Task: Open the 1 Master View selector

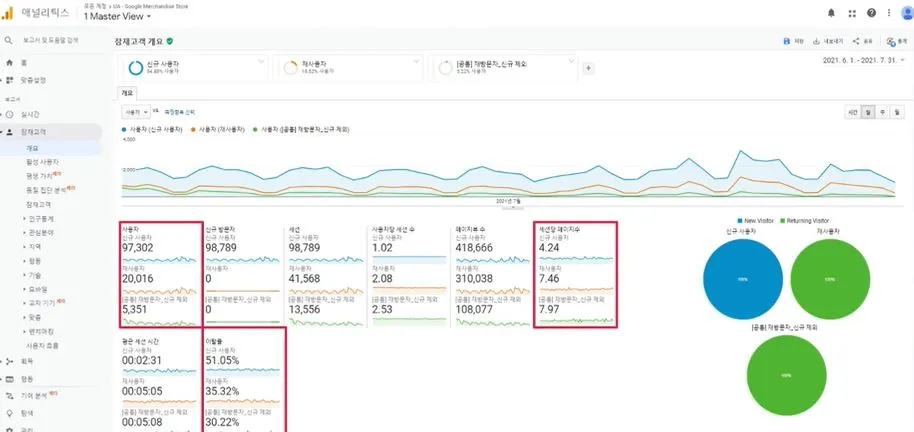Action: point(117,16)
